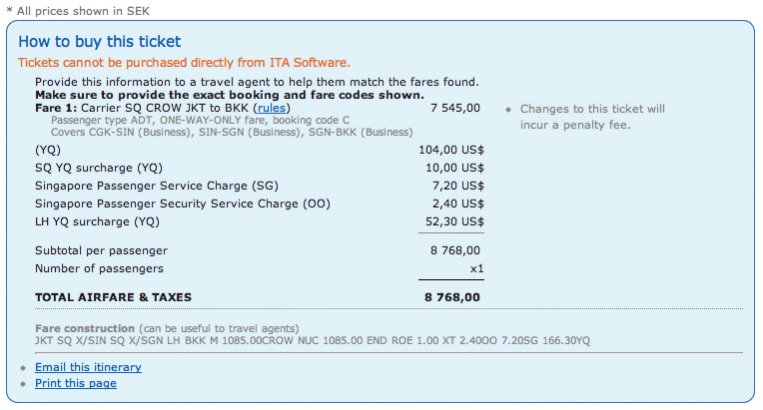Click the SQ YQ surcharge label
Image resolution: width=763 pixels, height=410 pixels.
[x=99, y=167]
